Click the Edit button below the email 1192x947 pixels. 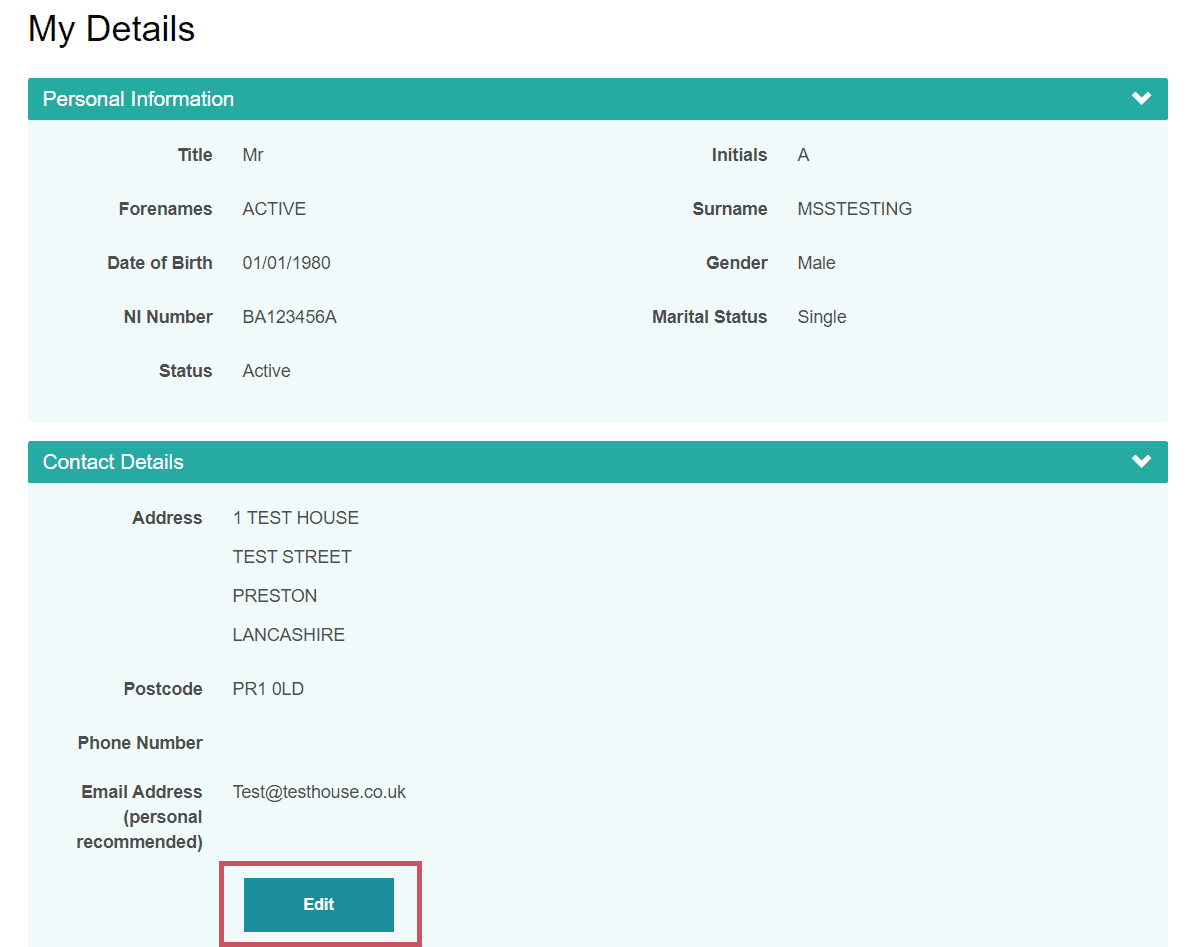pos(319,904)
